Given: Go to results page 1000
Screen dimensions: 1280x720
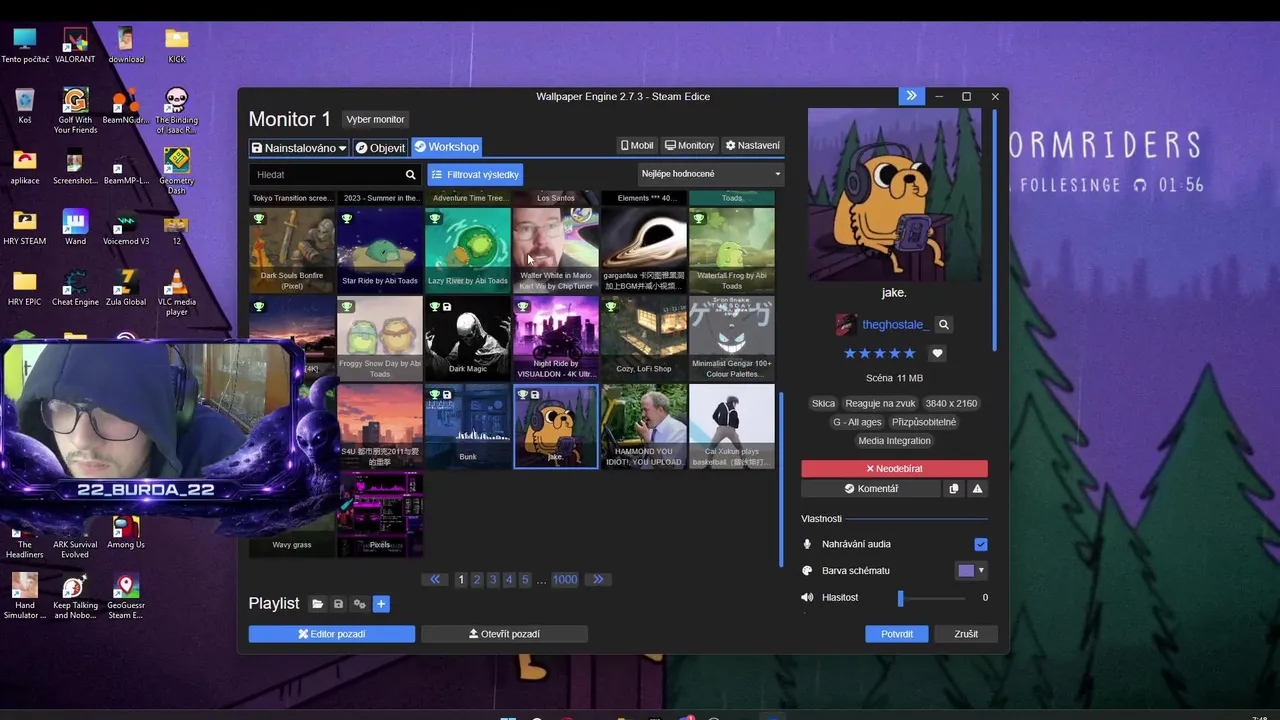Looking at the screenshot, I should point(565,579).
